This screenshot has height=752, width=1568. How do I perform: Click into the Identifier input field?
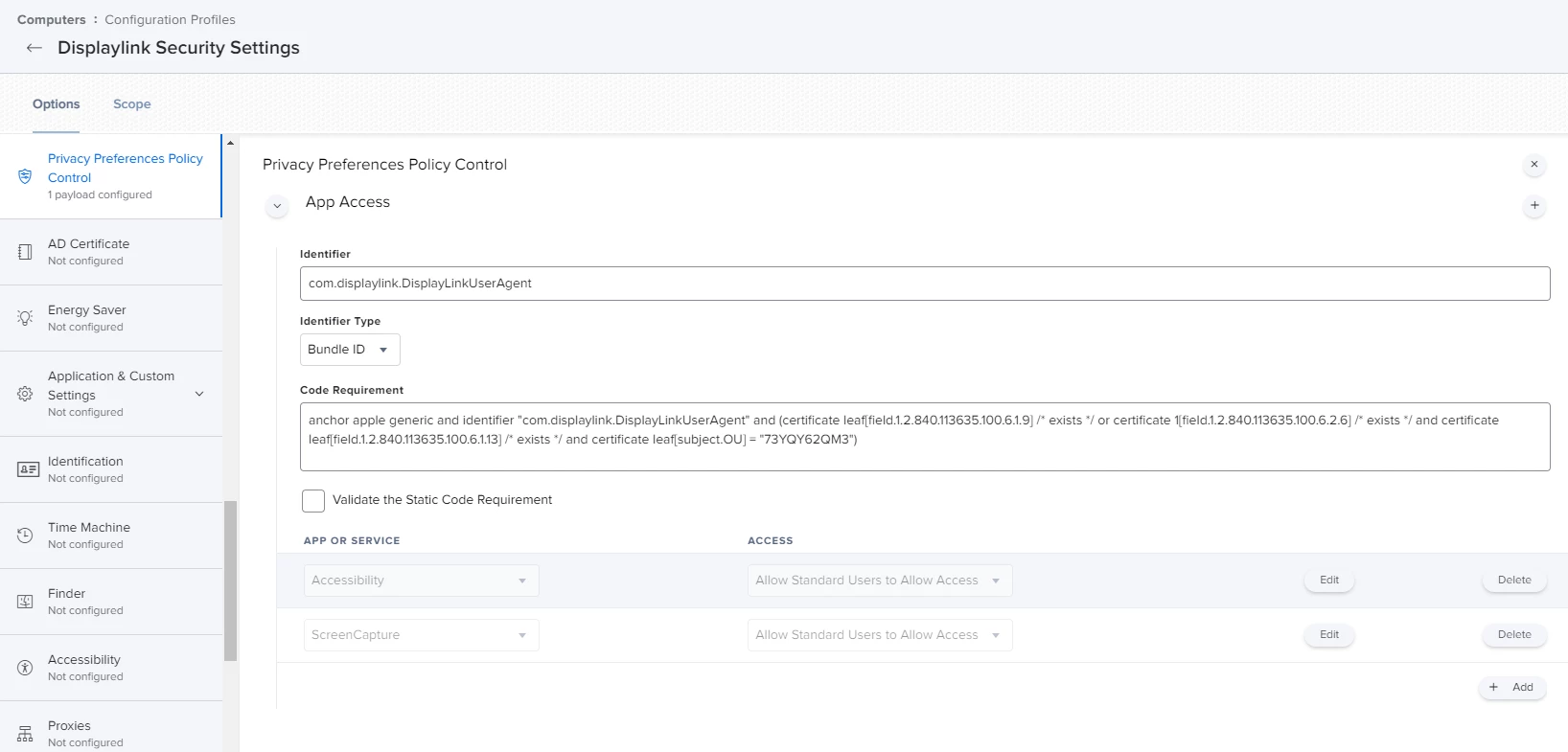pos(925,284)
